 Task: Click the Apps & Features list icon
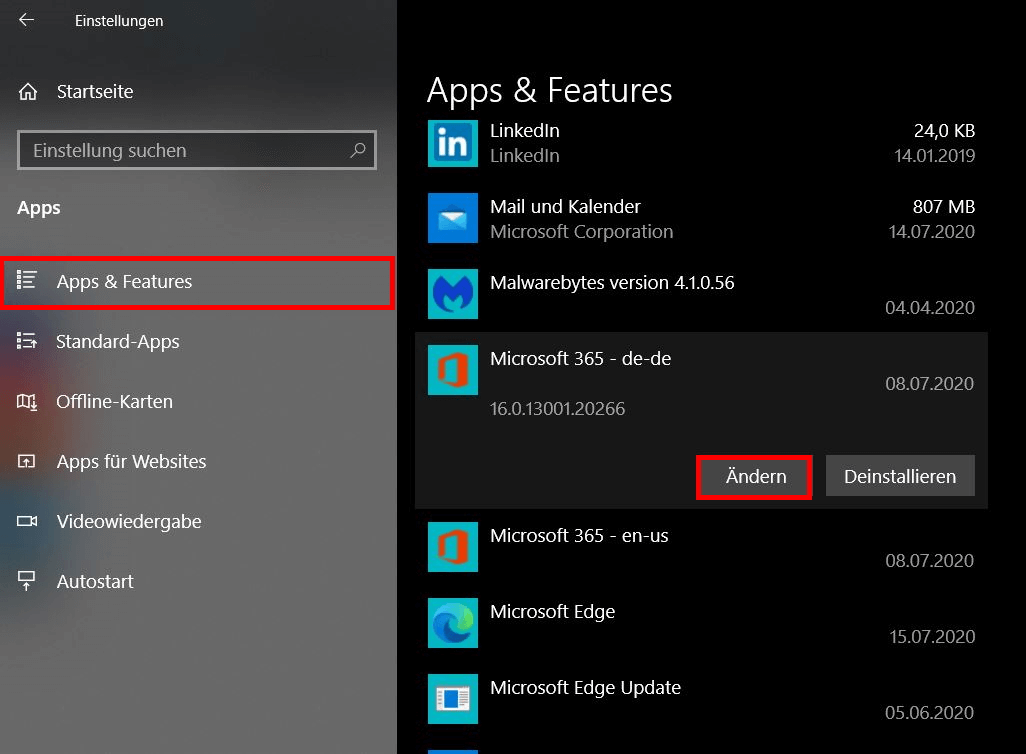point(26,279)
